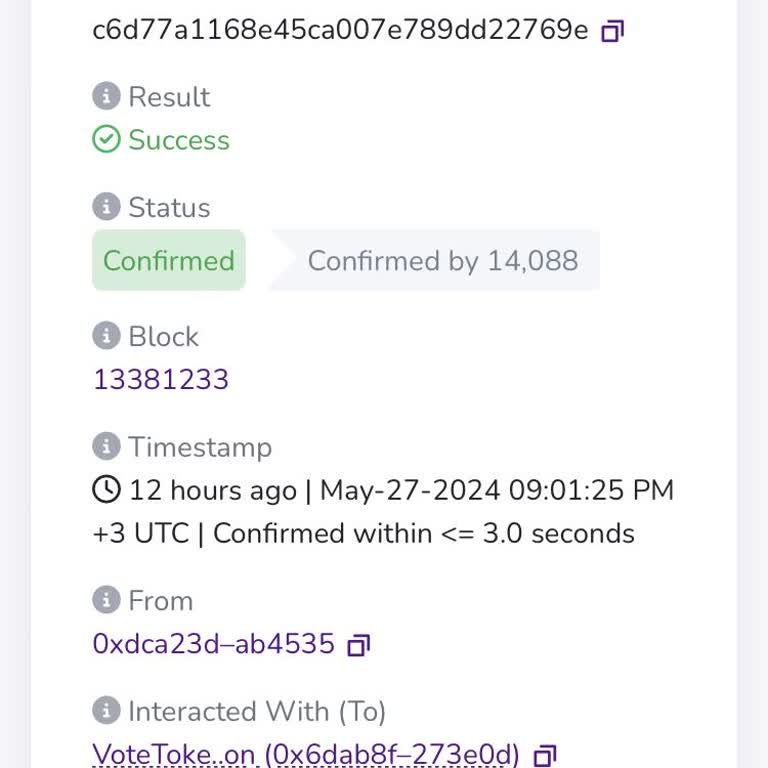Viewport: 768px width, 768px height.
Task: Click the info icon beside Status
Action: pos(106,207)
